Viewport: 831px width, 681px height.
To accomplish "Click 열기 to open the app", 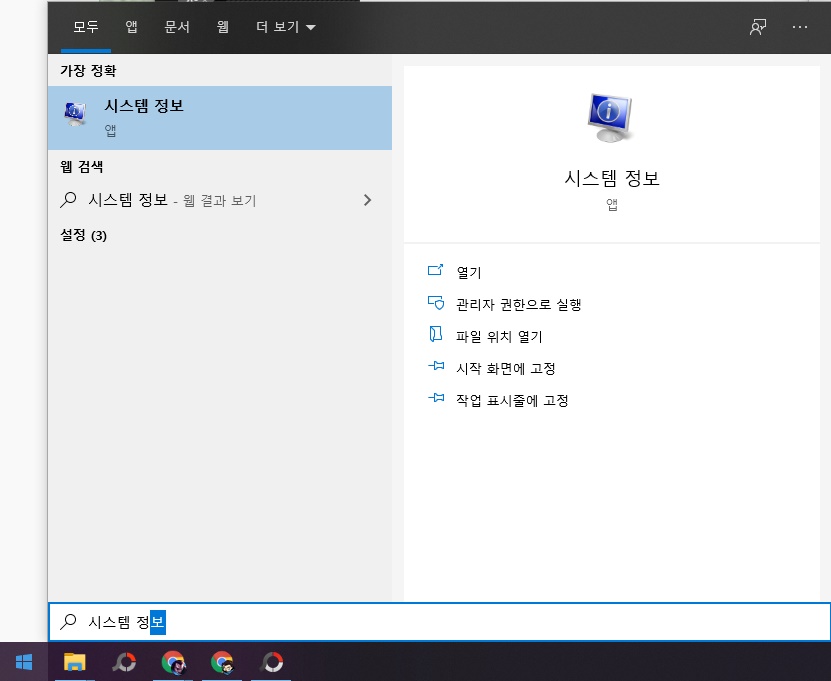I will (469, 272).
